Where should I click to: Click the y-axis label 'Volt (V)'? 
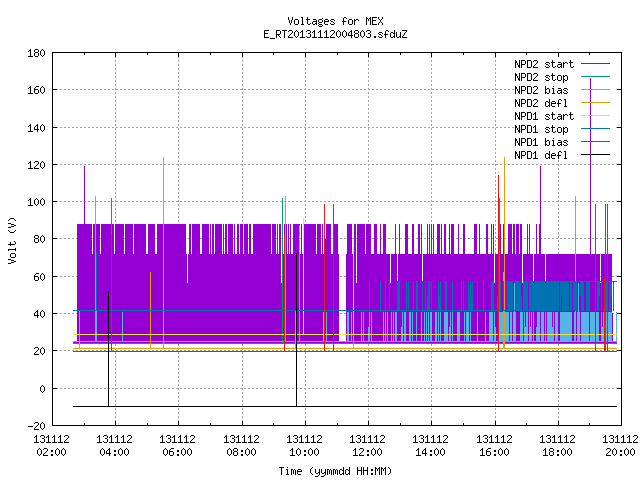12,240
